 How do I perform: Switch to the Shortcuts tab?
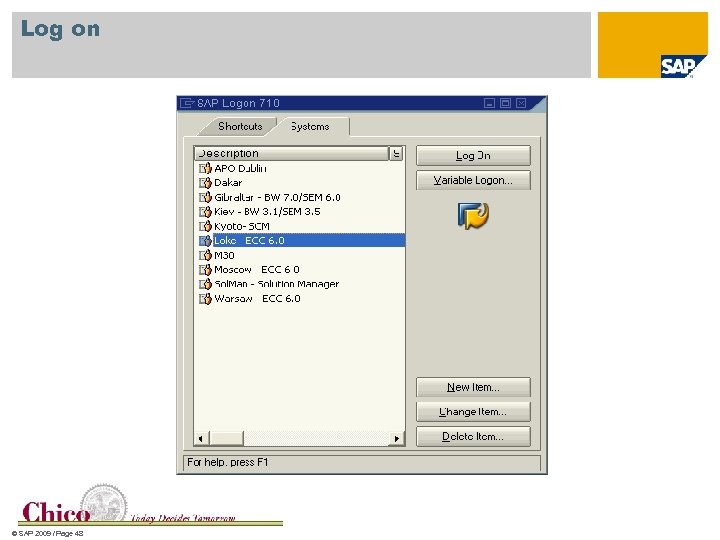click(x=240, y=126)
